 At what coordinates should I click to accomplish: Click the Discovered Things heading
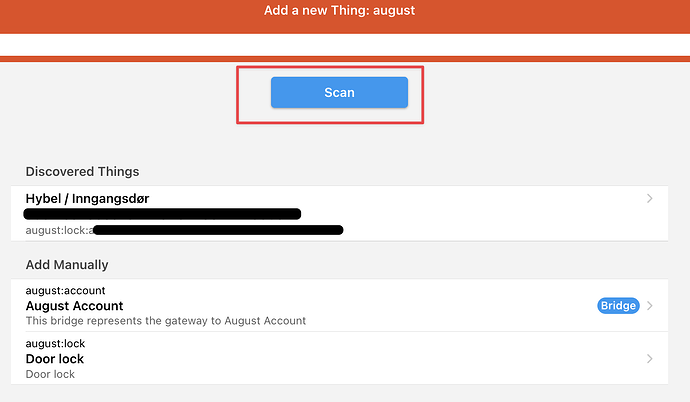[x=82, y=172]
